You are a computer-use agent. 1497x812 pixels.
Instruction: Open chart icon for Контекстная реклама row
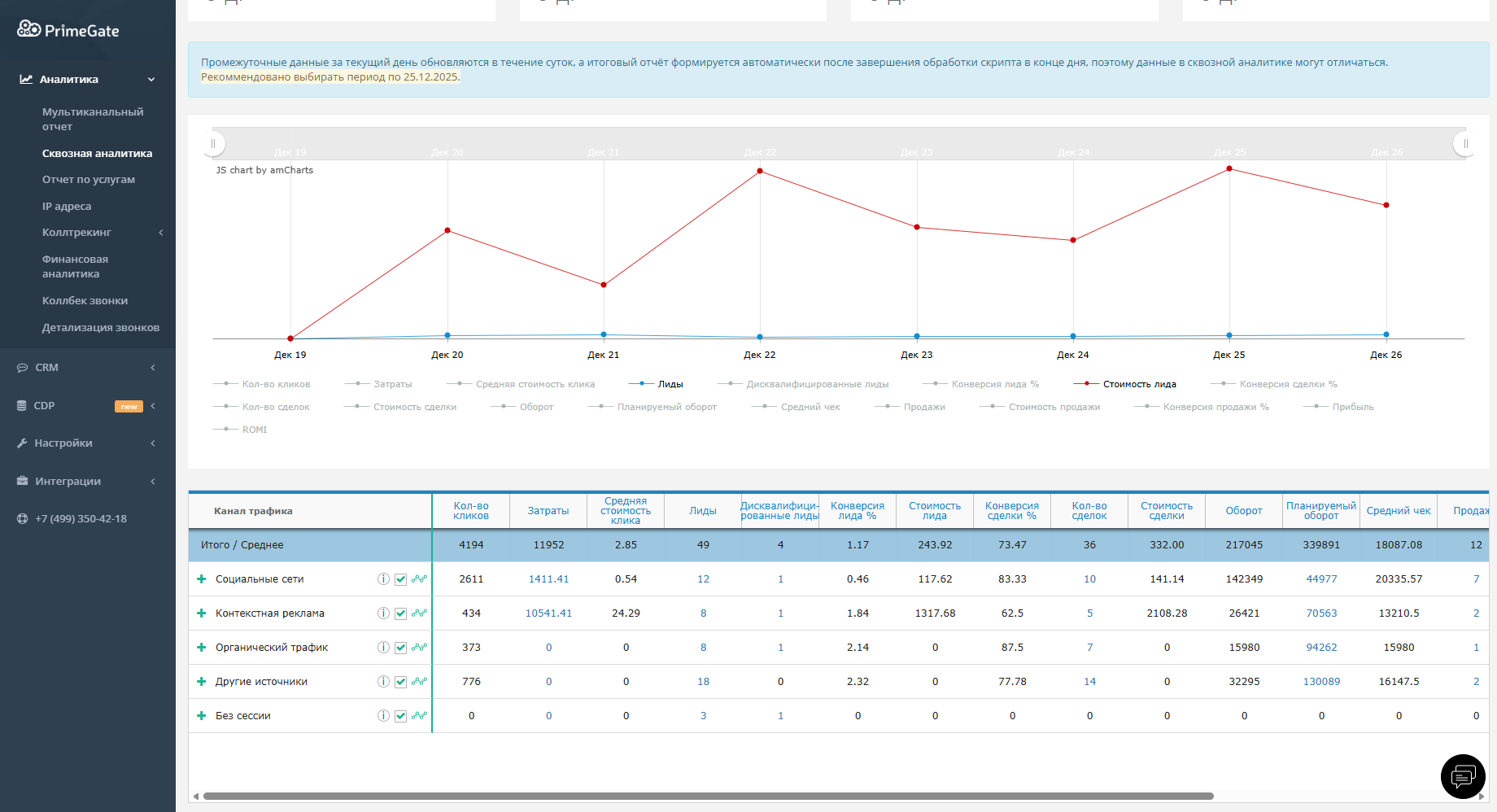419,613
